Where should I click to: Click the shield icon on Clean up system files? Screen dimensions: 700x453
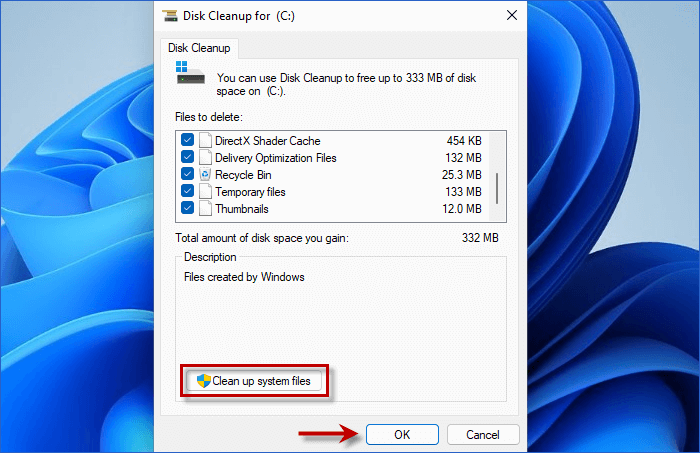pyautogui.click(x=204, y=381)
